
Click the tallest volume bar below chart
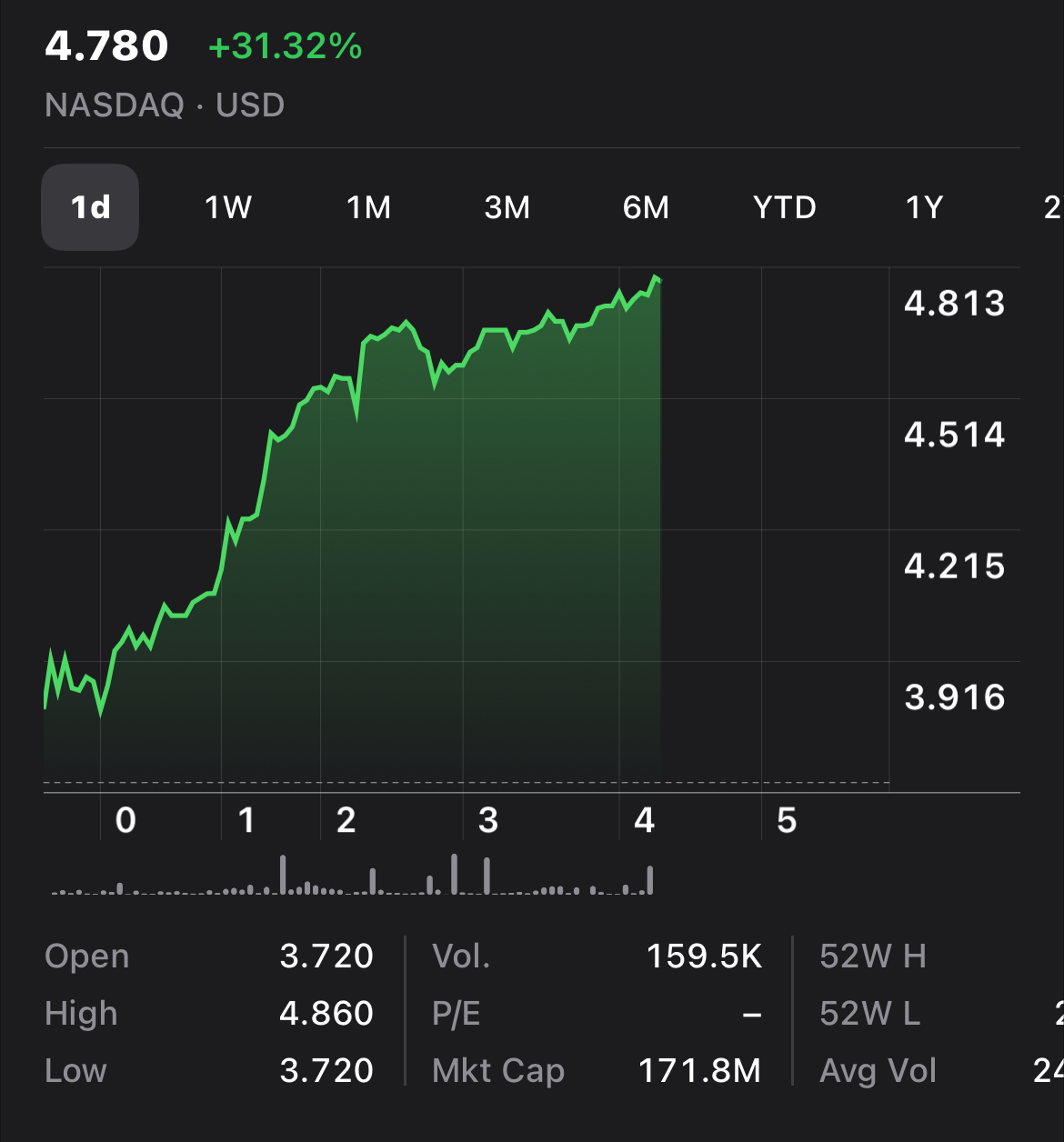pyautogui.click(x=455, y=874)
